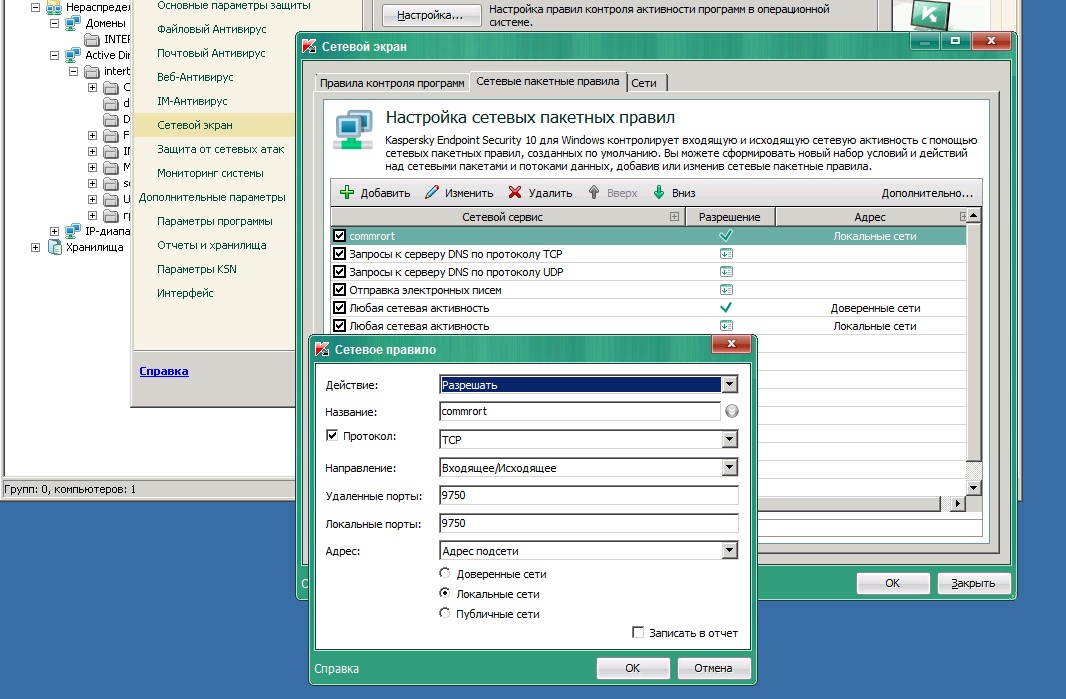Click permission icon for Send emails rule
Image resolution: width=1066 pixels, height=699 pixels.
tap(727, 290)
